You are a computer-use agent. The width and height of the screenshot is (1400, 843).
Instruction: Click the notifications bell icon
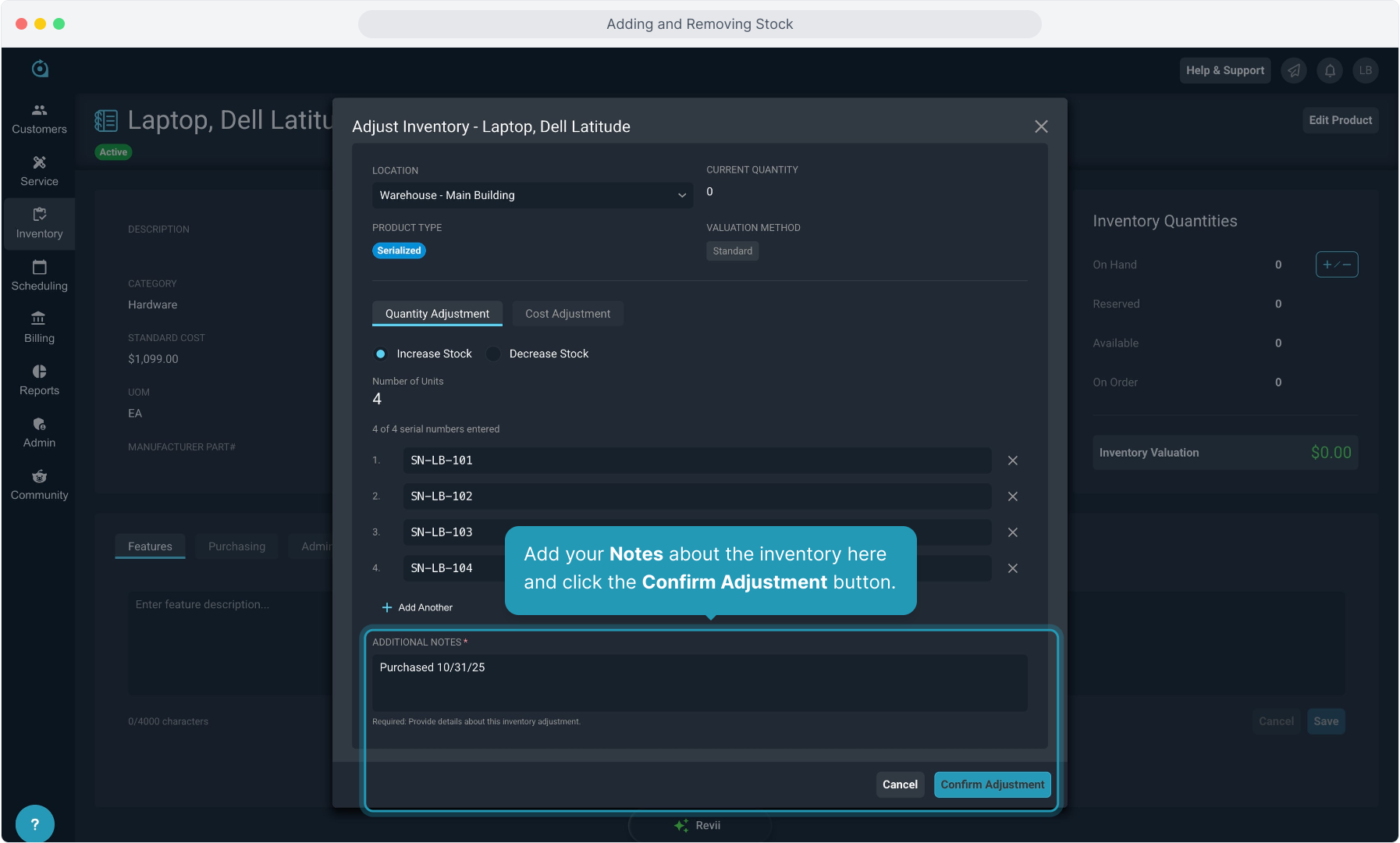1330,70
